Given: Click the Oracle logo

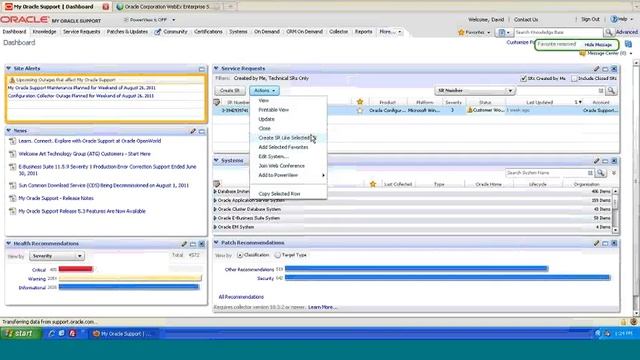Looking at the screenshot, I should (24, 20).
